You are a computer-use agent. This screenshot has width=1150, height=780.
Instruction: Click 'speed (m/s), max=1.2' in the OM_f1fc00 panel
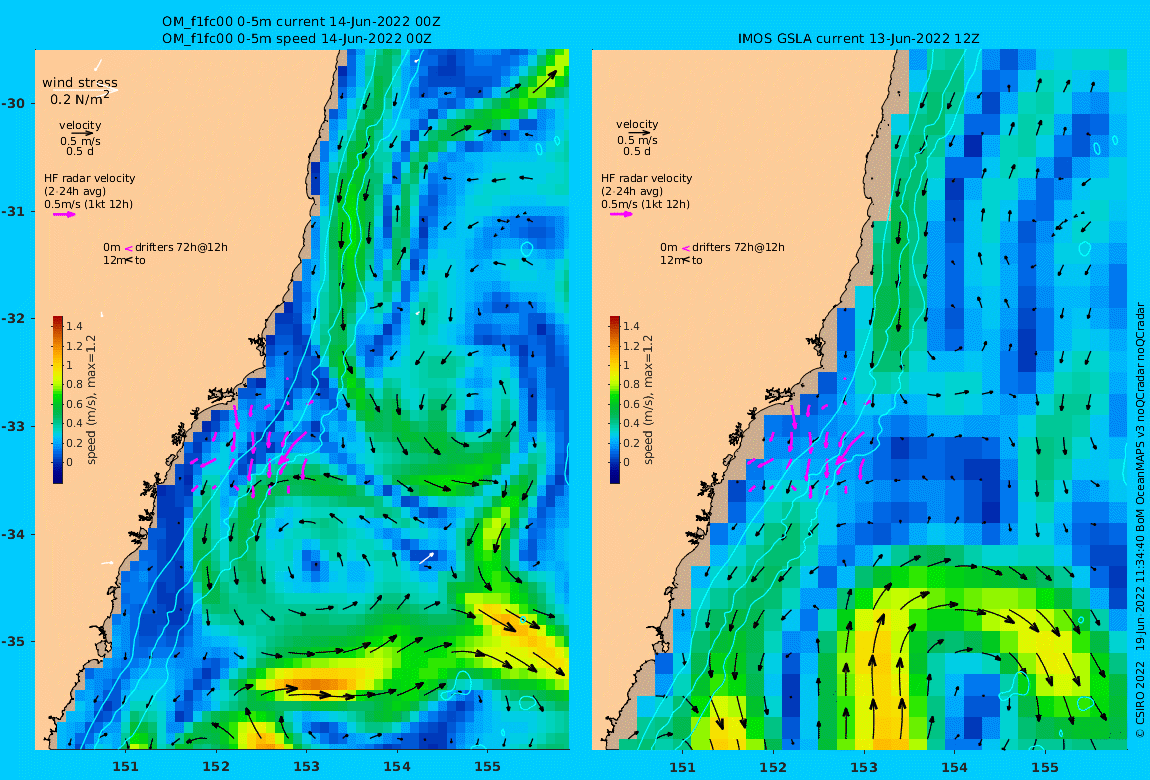coord(91,400)
